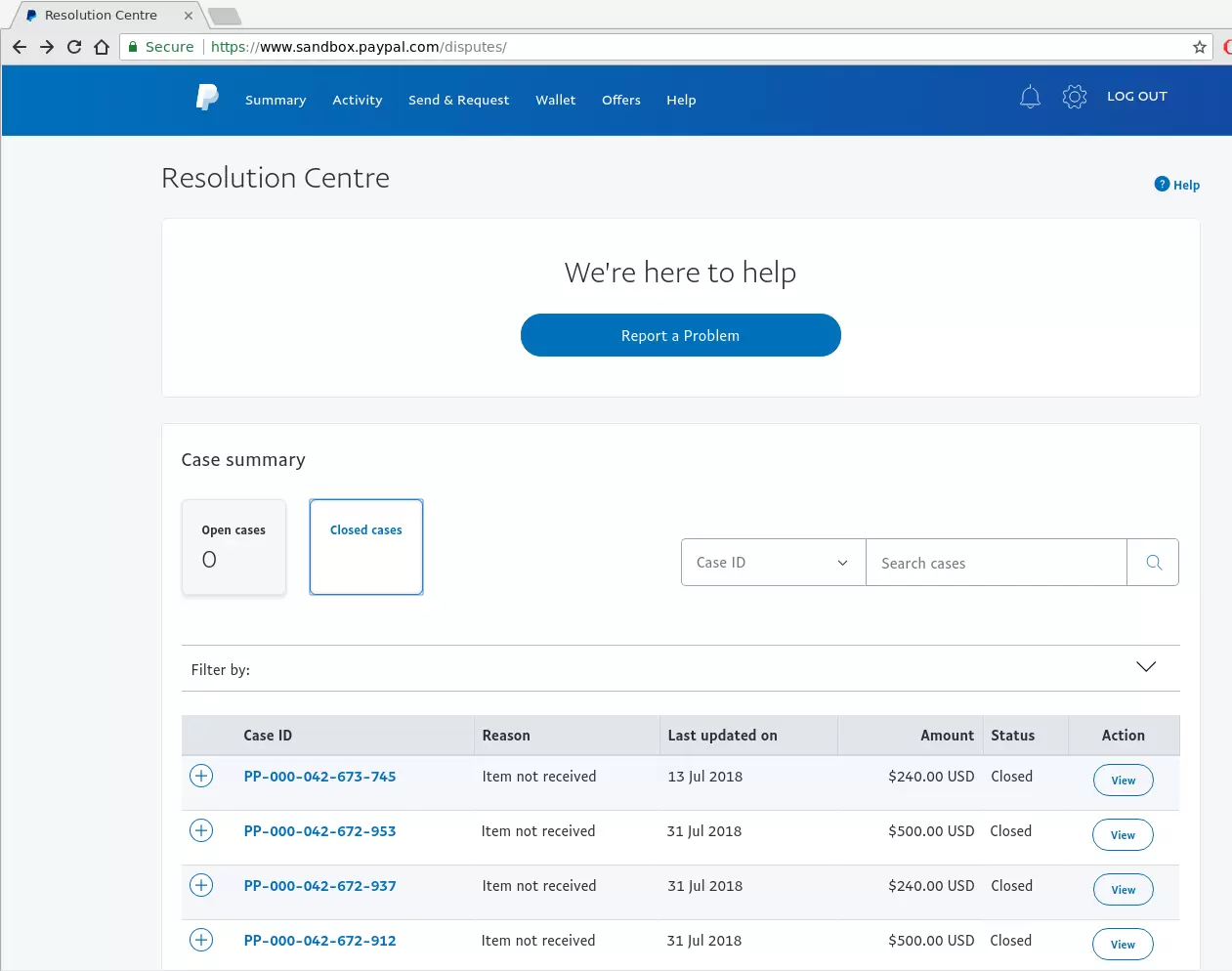The height and width of the screenshot is (971, 1232).
Task: Switch to the Wallet section
Action: click(x=555, y=100)
